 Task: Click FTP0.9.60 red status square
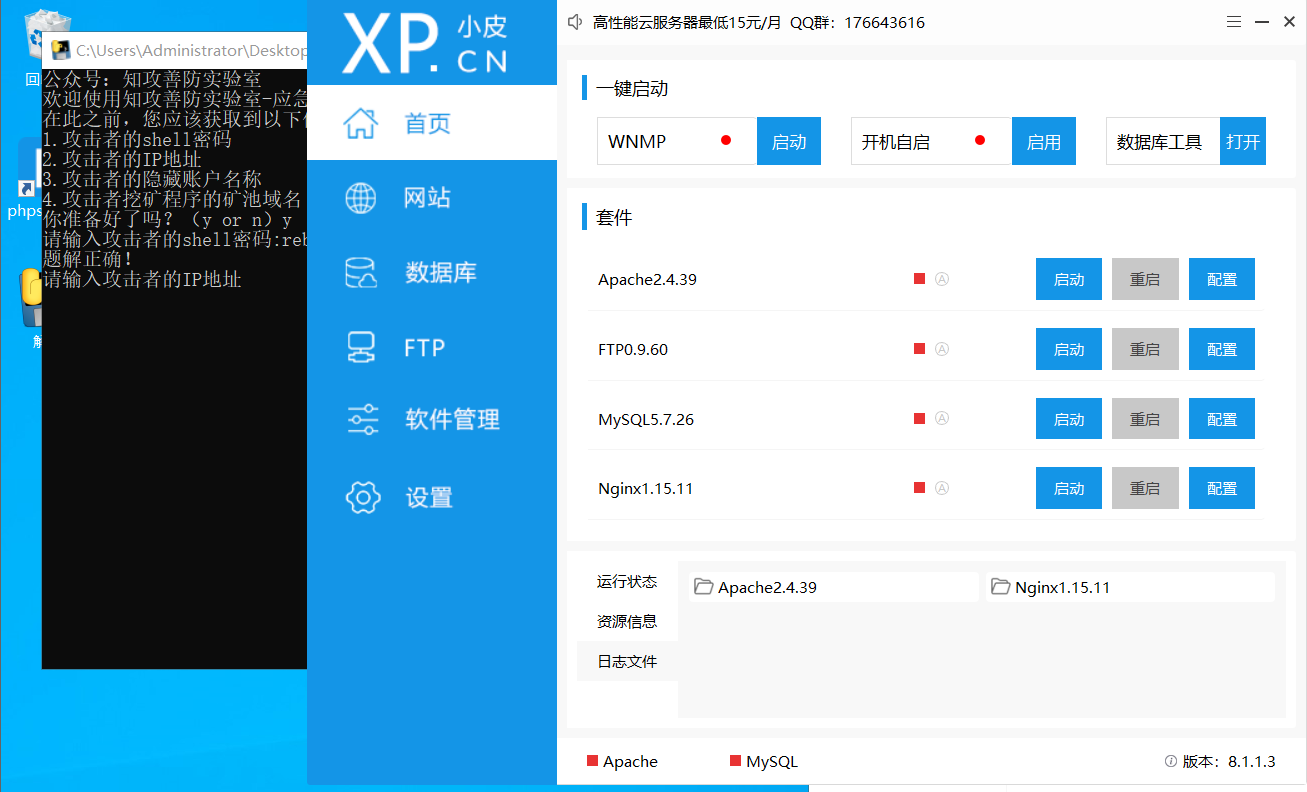919,349
